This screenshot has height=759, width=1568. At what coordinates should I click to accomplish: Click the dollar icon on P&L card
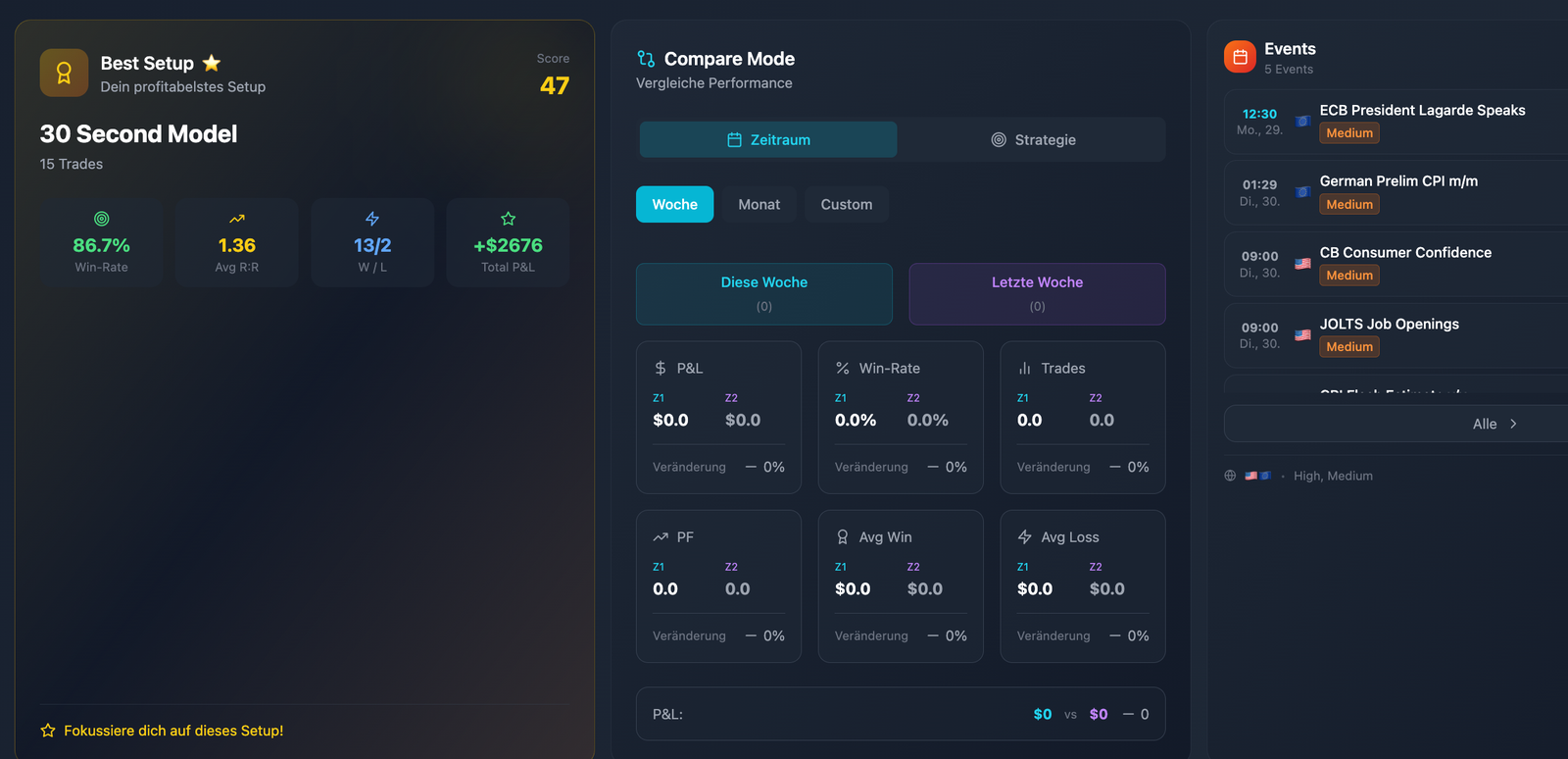[661, 368]
